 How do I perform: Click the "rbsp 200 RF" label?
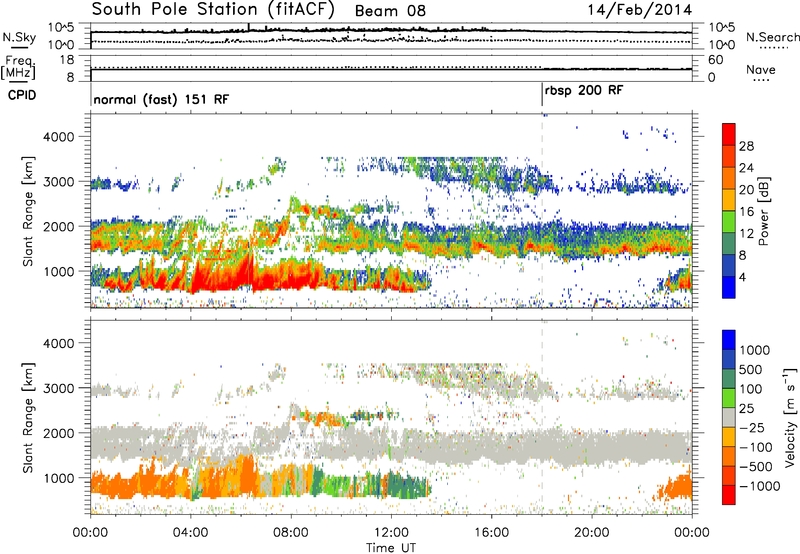pos(584,91)
